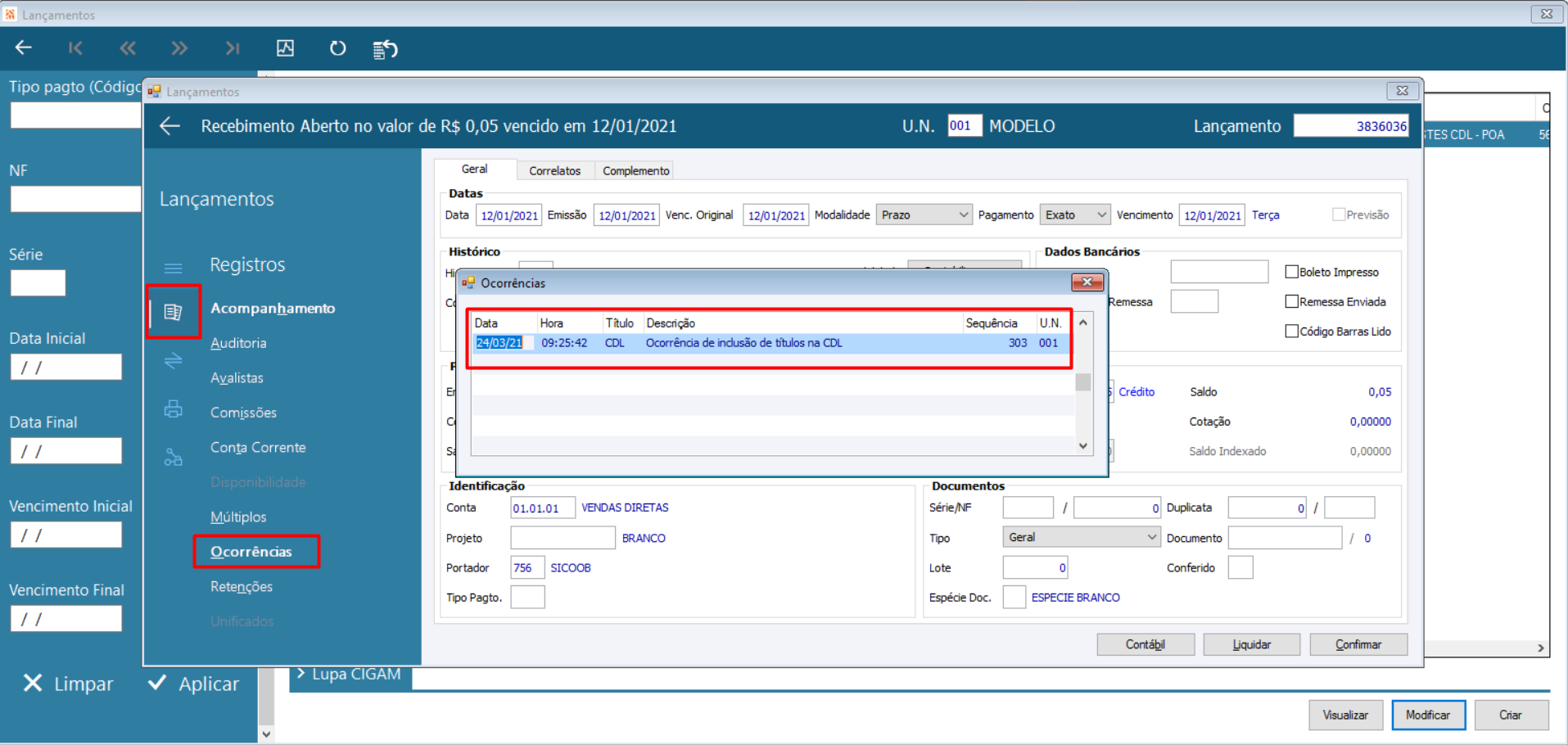Viewport: 1568px width, 745px height.
Task: Select Múltiplos in the sidebar menu
Action: [x=238, y=517]
